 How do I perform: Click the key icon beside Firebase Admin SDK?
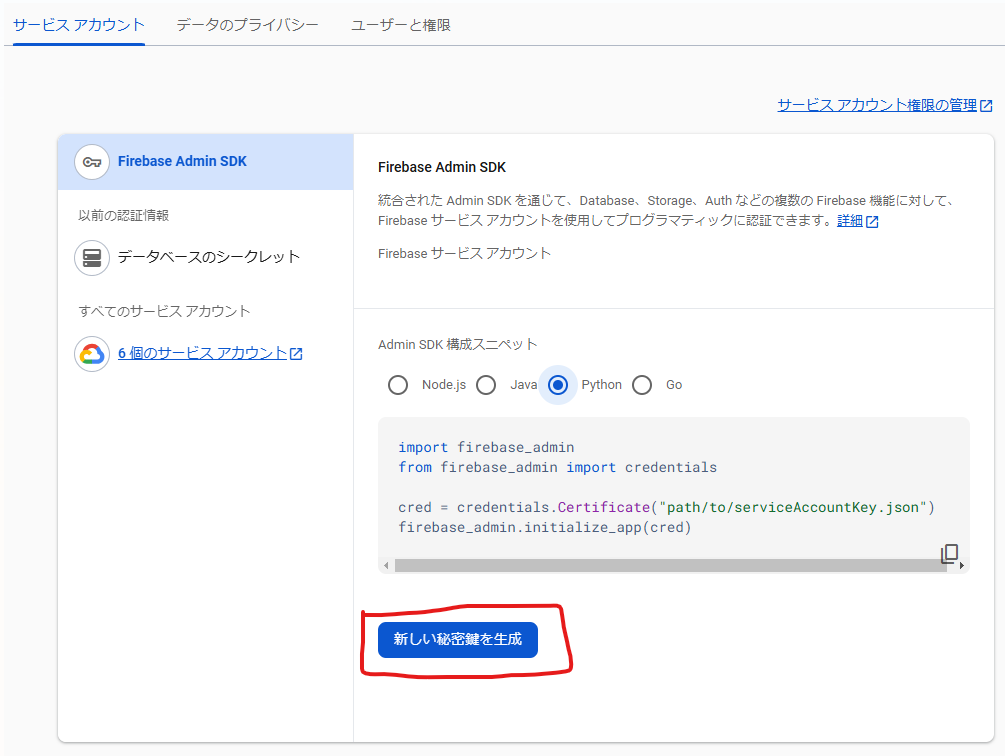(92, 162)
